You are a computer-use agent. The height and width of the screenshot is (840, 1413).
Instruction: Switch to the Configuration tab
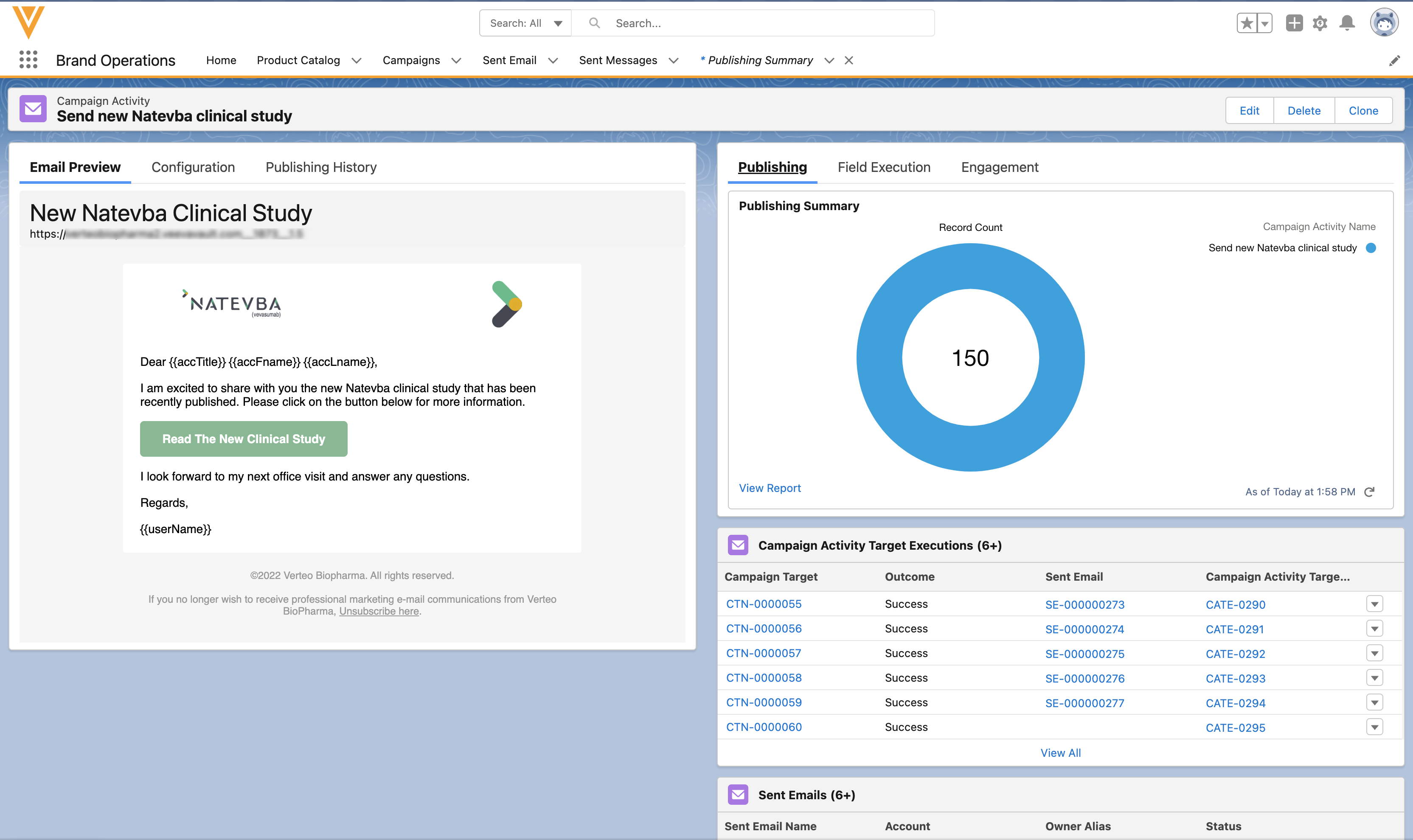tap(193, 168)
